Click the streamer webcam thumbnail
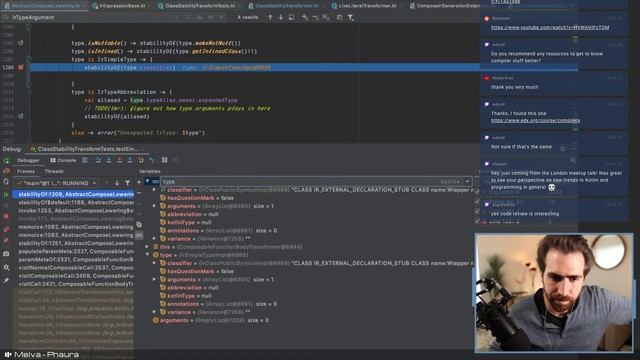 click(x=554, y=293)
